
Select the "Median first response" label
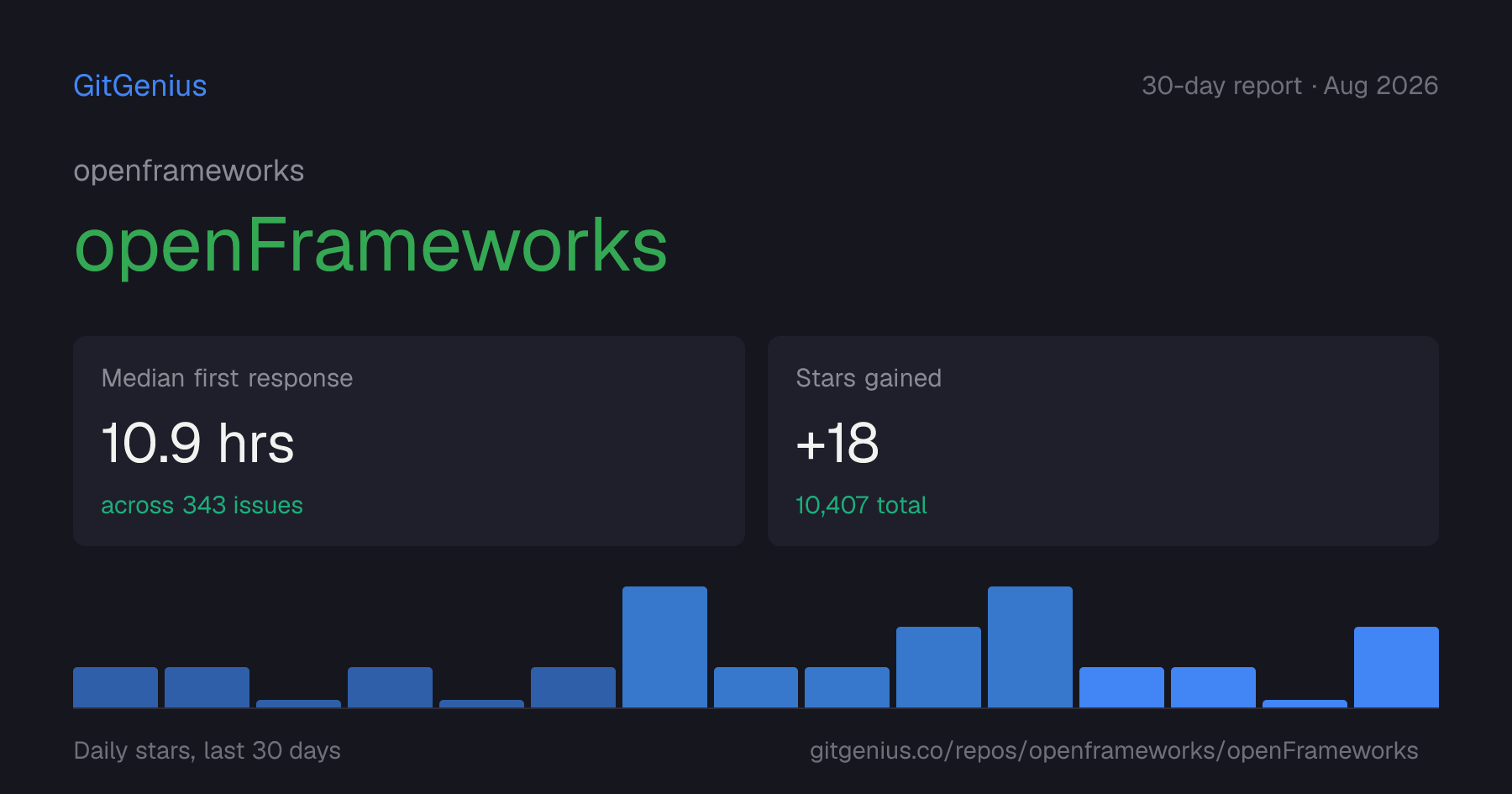tap(227, 378)
